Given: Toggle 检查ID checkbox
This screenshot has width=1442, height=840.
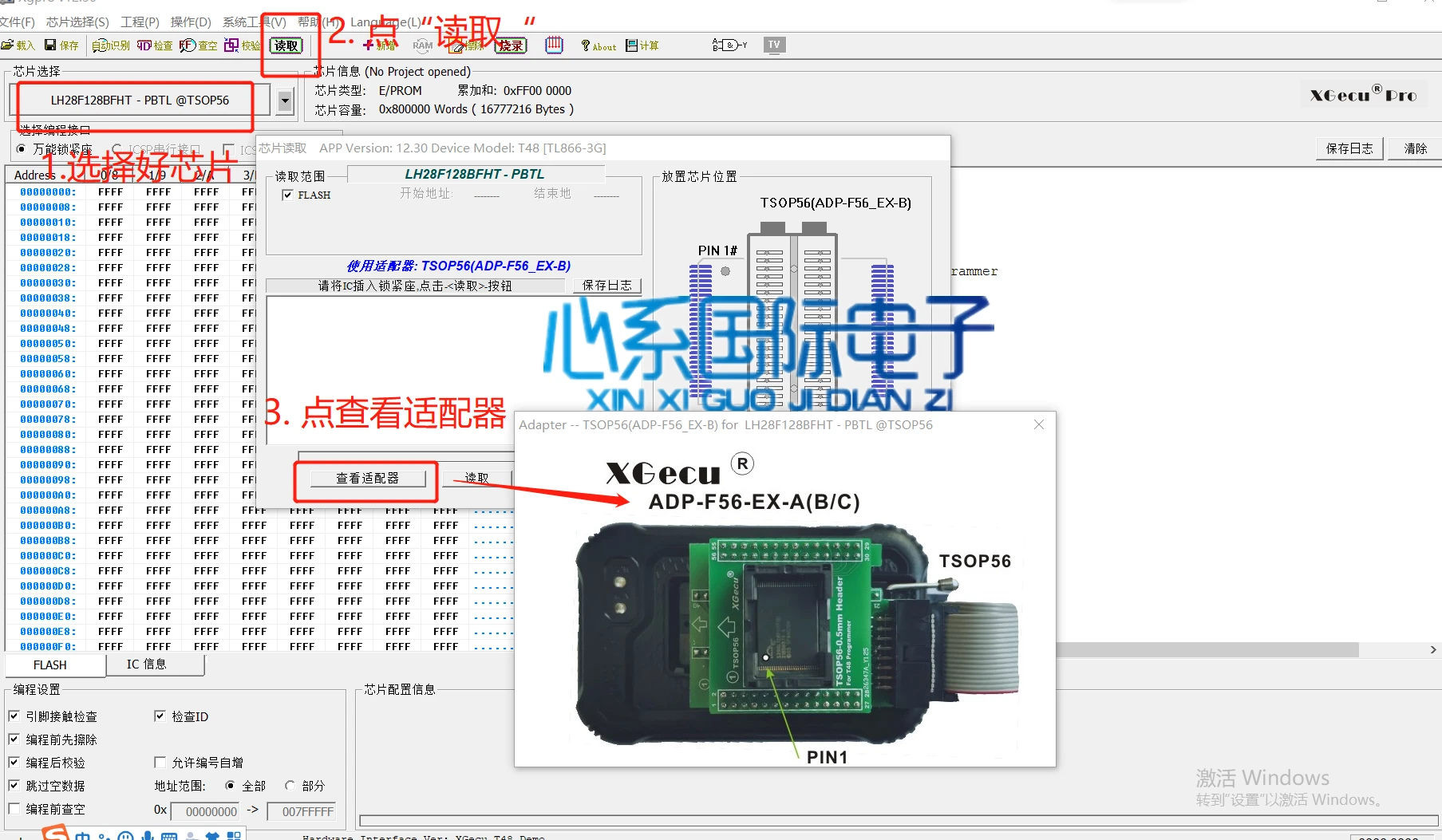Looking at the screenshot, I should click(x=160, y=716).
